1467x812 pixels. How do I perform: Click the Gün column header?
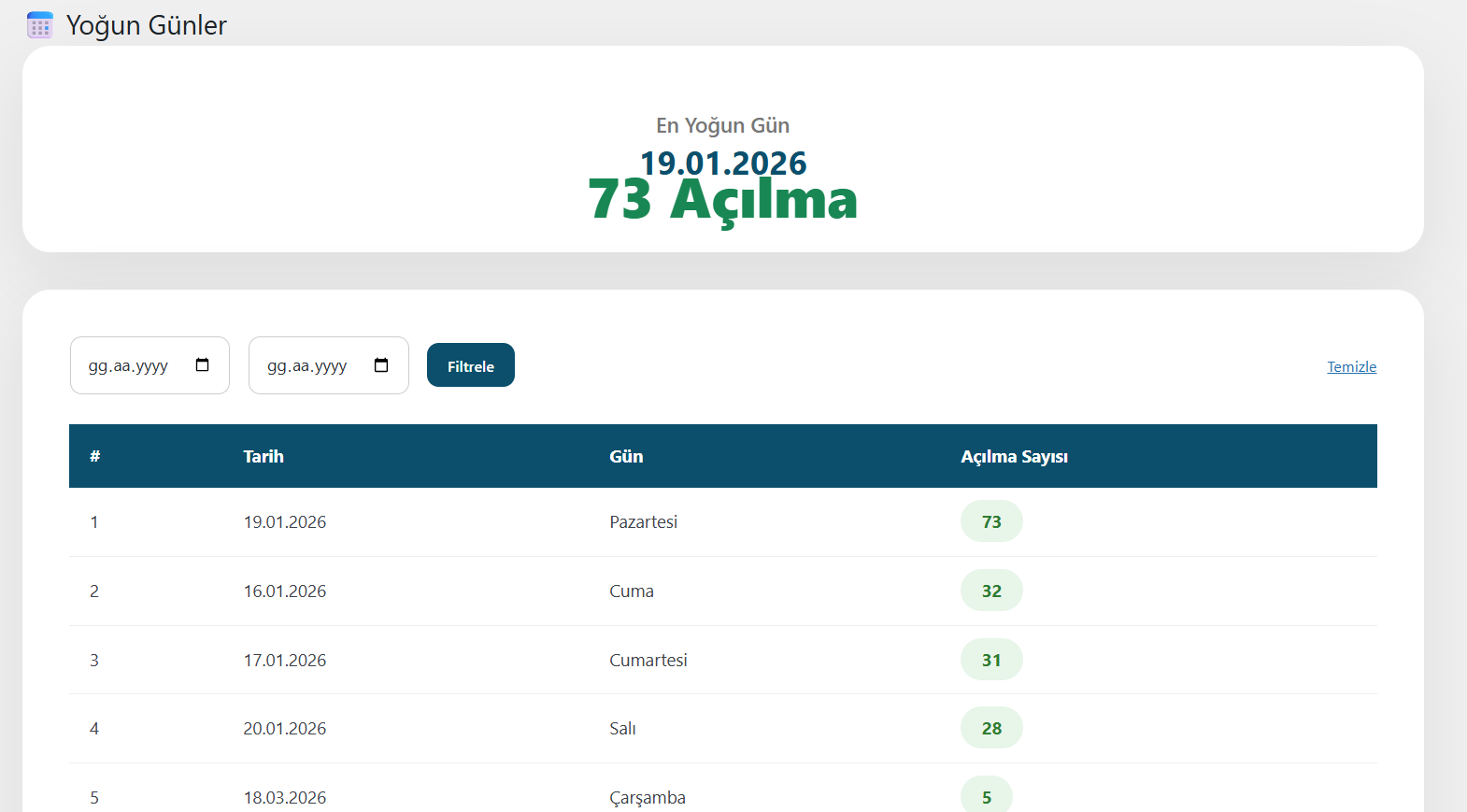pyautogui.click(x=626, y=456)
